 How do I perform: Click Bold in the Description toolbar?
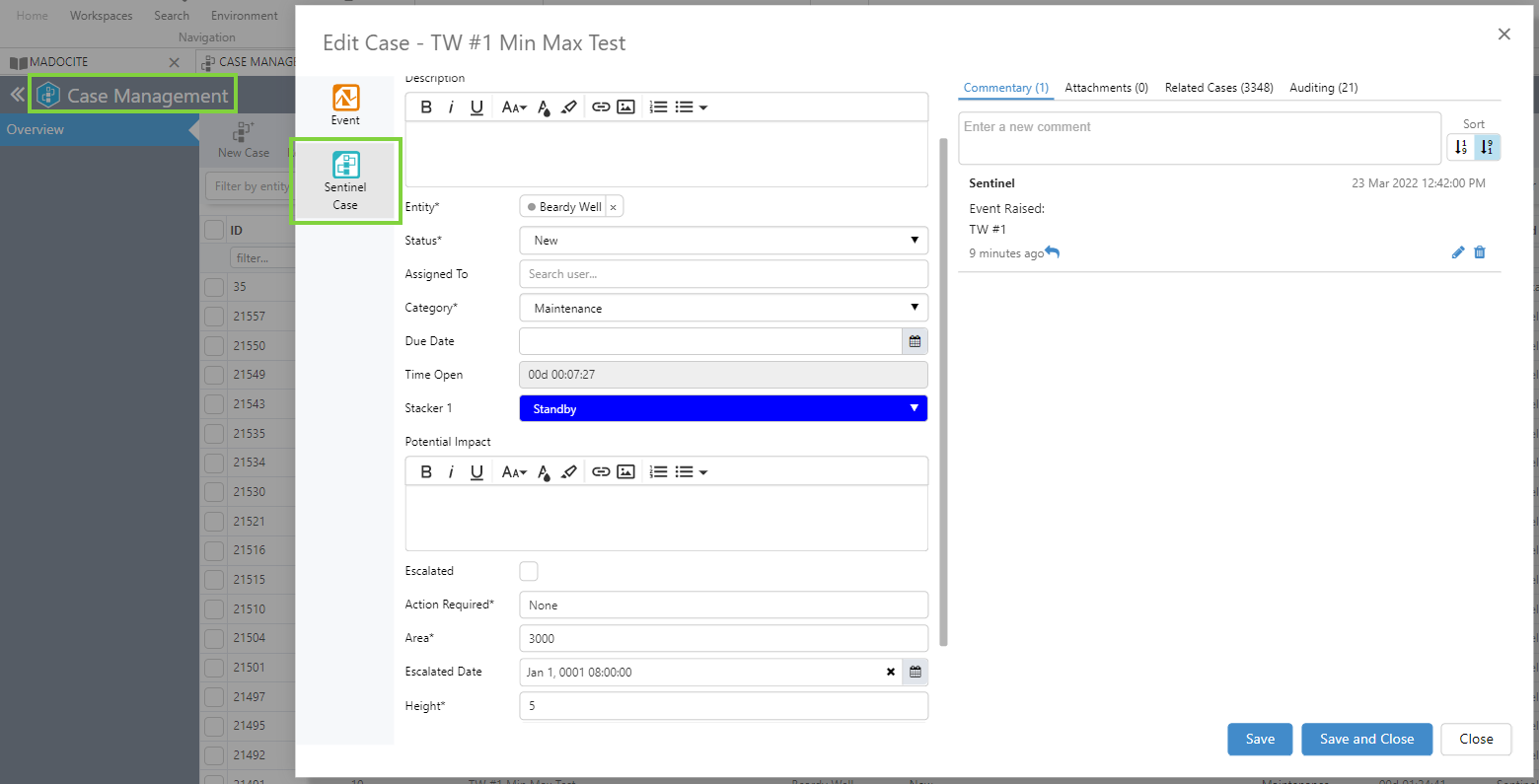[426, 107]
